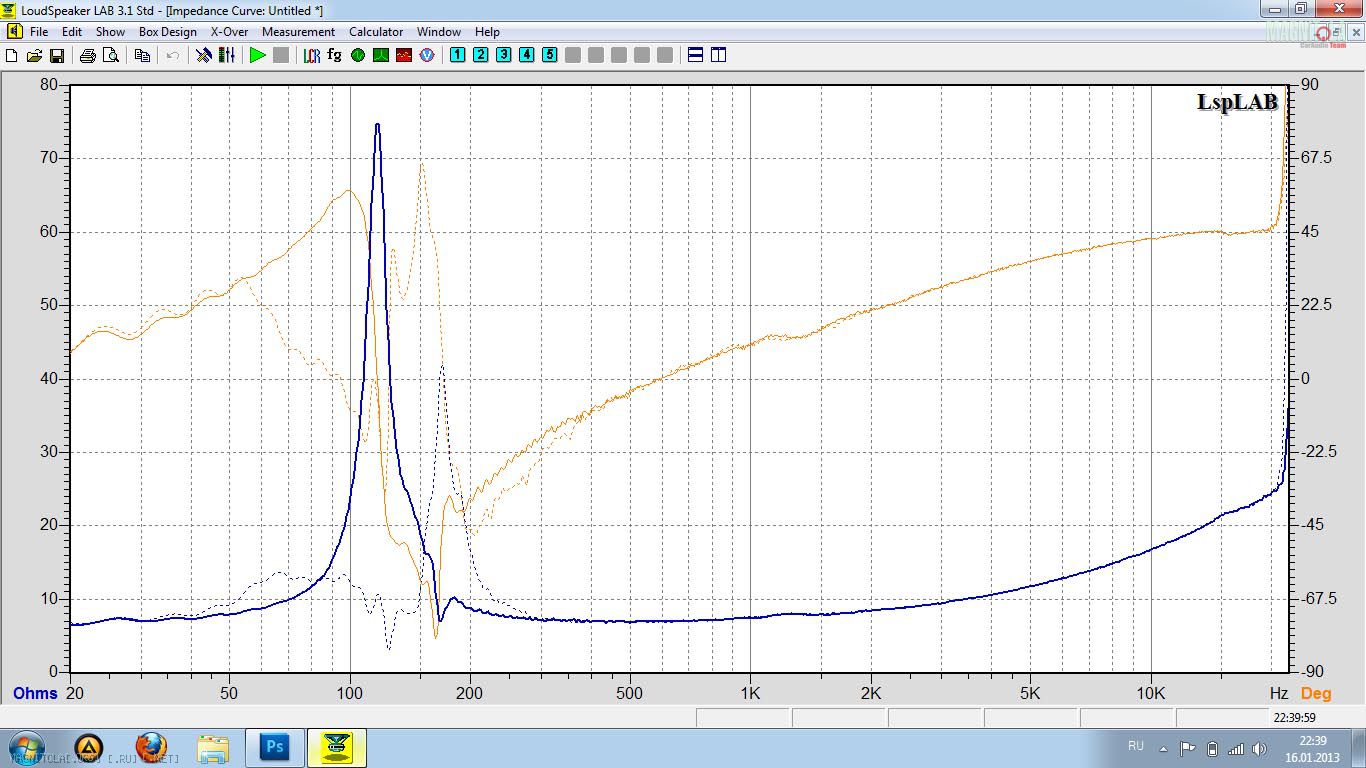Click the RU language indicator
This screenshot has height=768, width=1366.
pos(1135,746)
